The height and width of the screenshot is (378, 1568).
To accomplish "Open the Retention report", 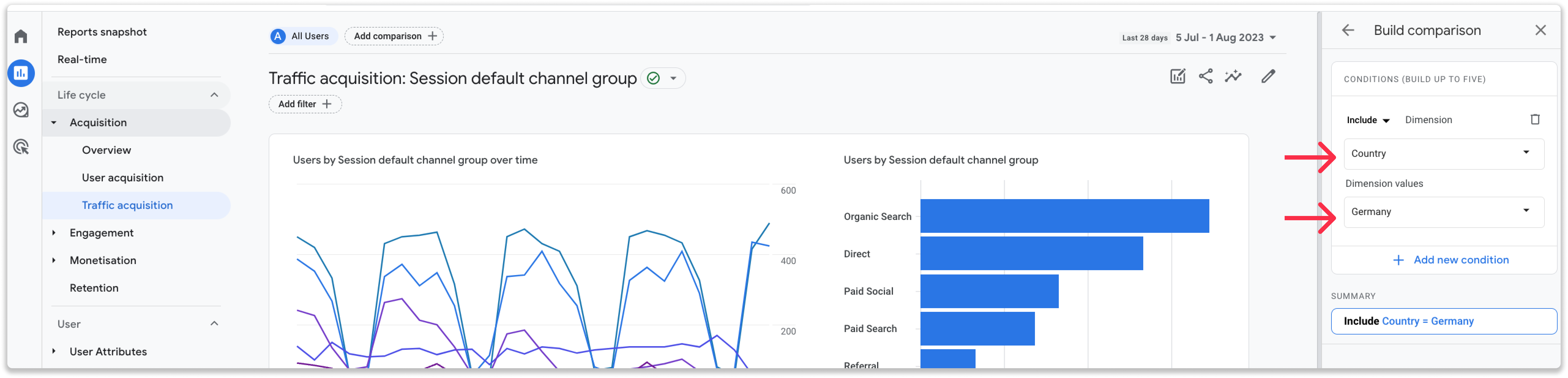I will pos(94,288).
